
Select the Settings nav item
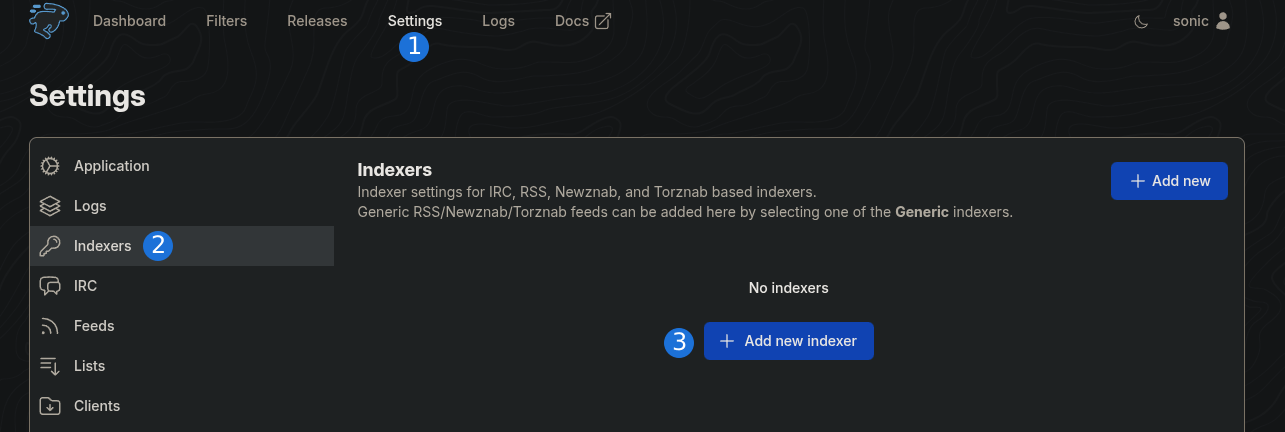click(415, 21)
